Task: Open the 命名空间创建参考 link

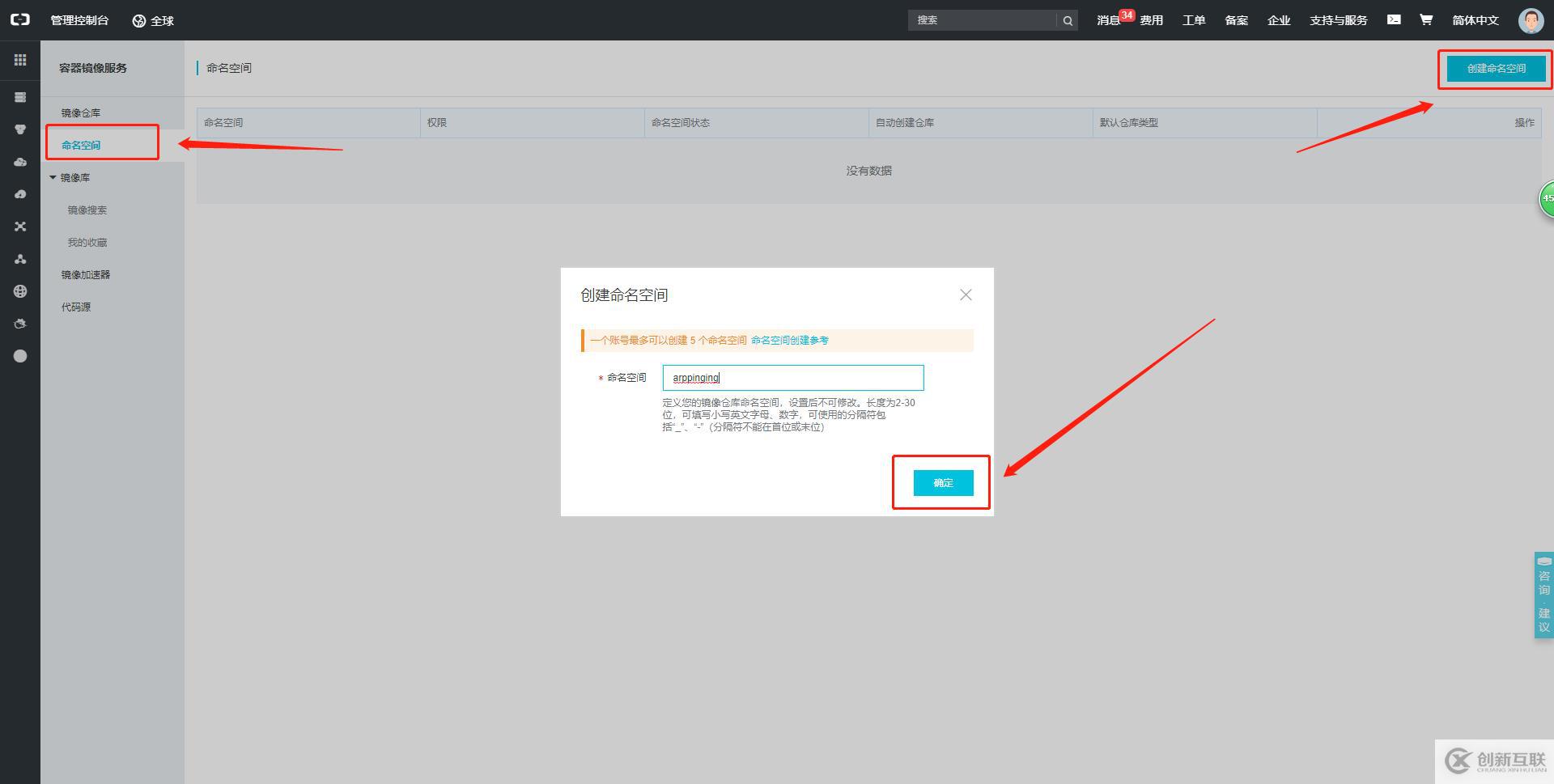Action: (x=789, y=341)
